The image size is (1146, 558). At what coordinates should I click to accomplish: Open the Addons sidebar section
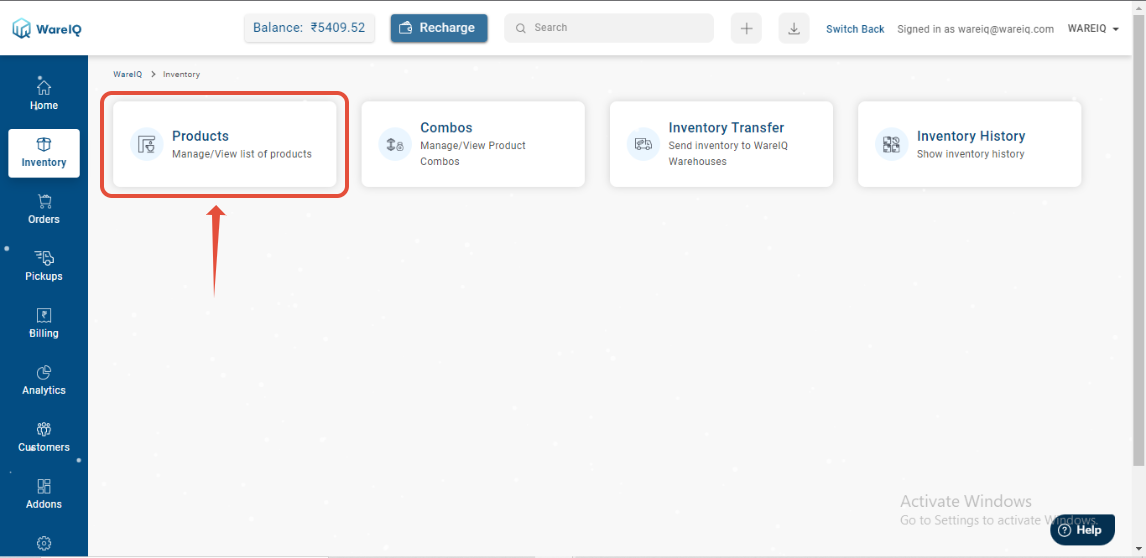pos(44,494)
